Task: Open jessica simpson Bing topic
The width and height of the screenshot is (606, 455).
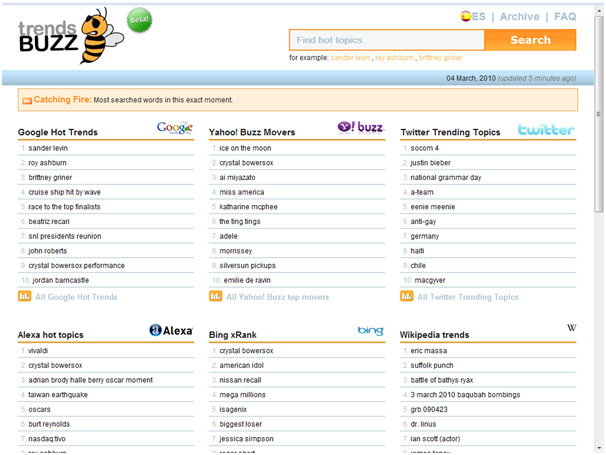Action: click(x=246, y=439)
